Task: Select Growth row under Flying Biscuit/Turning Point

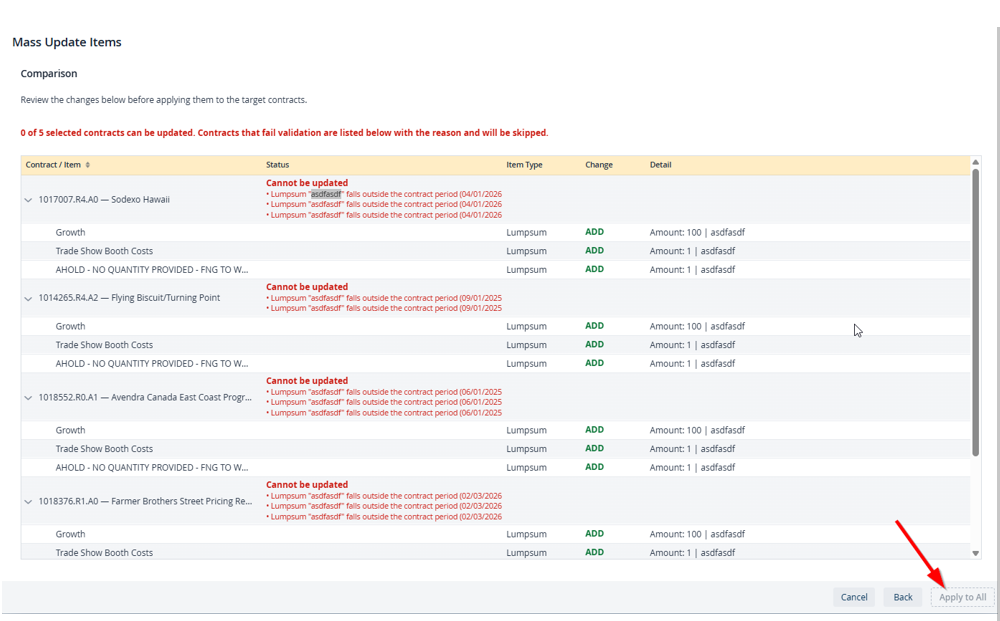Action: (x=496, y=326)
